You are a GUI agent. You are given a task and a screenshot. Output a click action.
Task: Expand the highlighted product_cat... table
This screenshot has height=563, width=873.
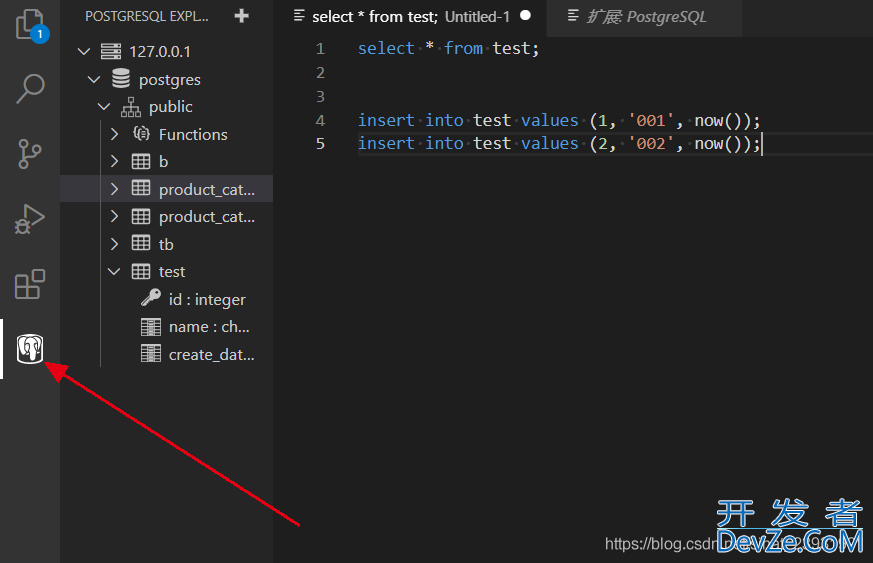[114, 189]
